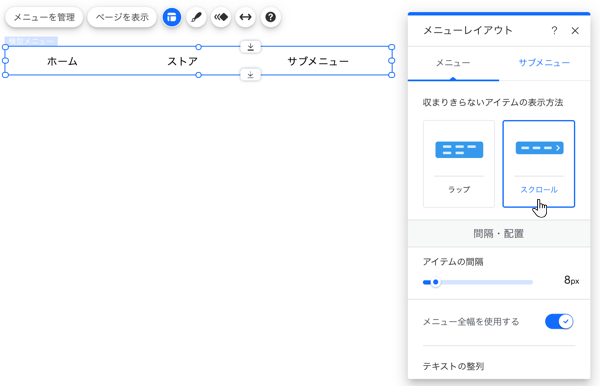Image resolution: width=600 pixels, height=386 pixels.
Task: Open the Animation diamond icon
Action: 221,17
